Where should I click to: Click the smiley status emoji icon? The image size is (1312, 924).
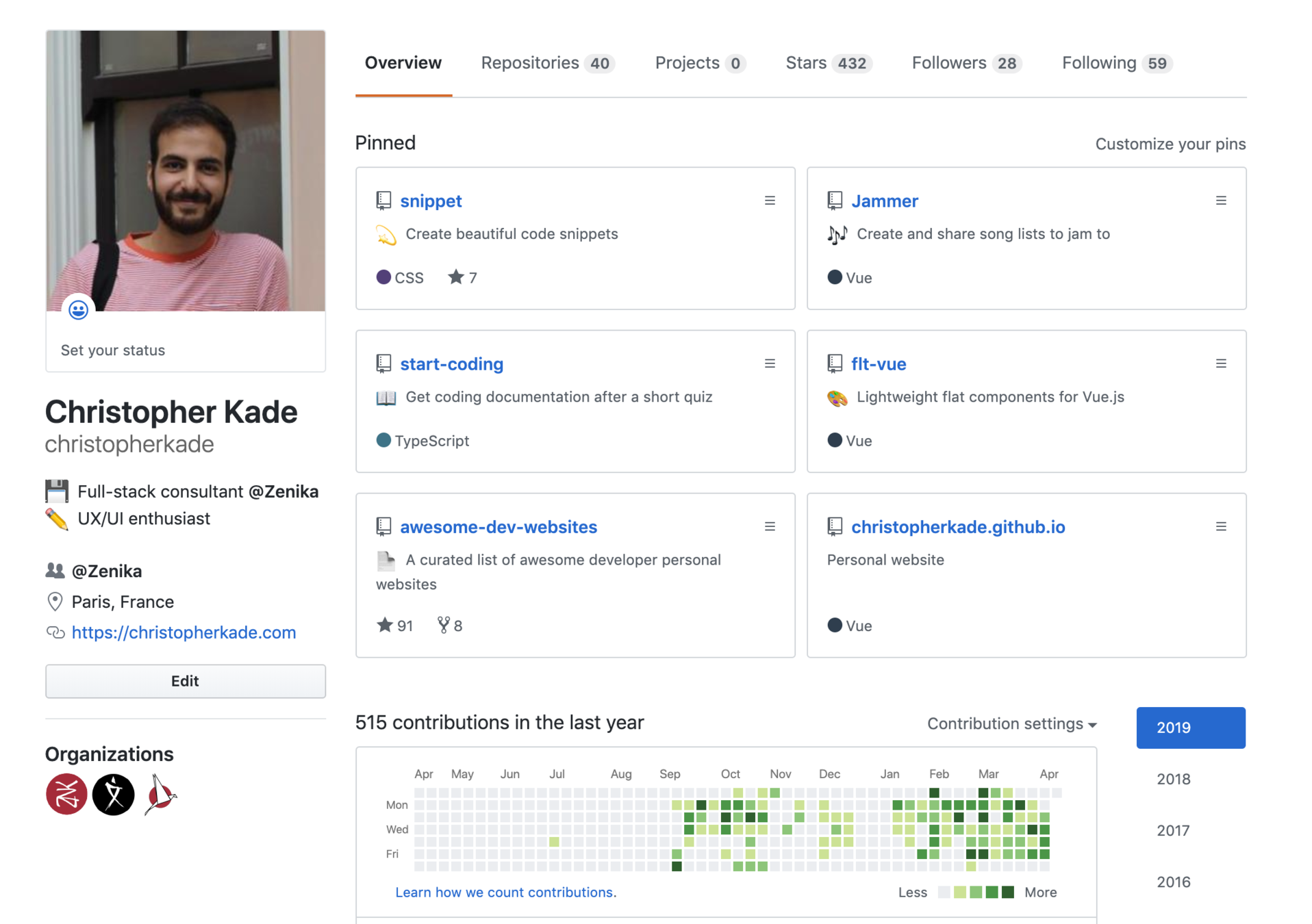click(x=78, y=310)
